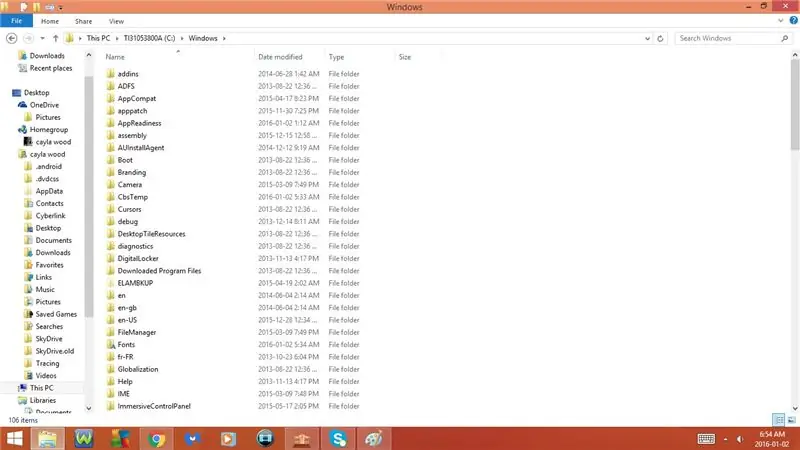Screen dimensions: 800x450
Task: Click the Forward navigation arrow
Action: tap(29, 38)
